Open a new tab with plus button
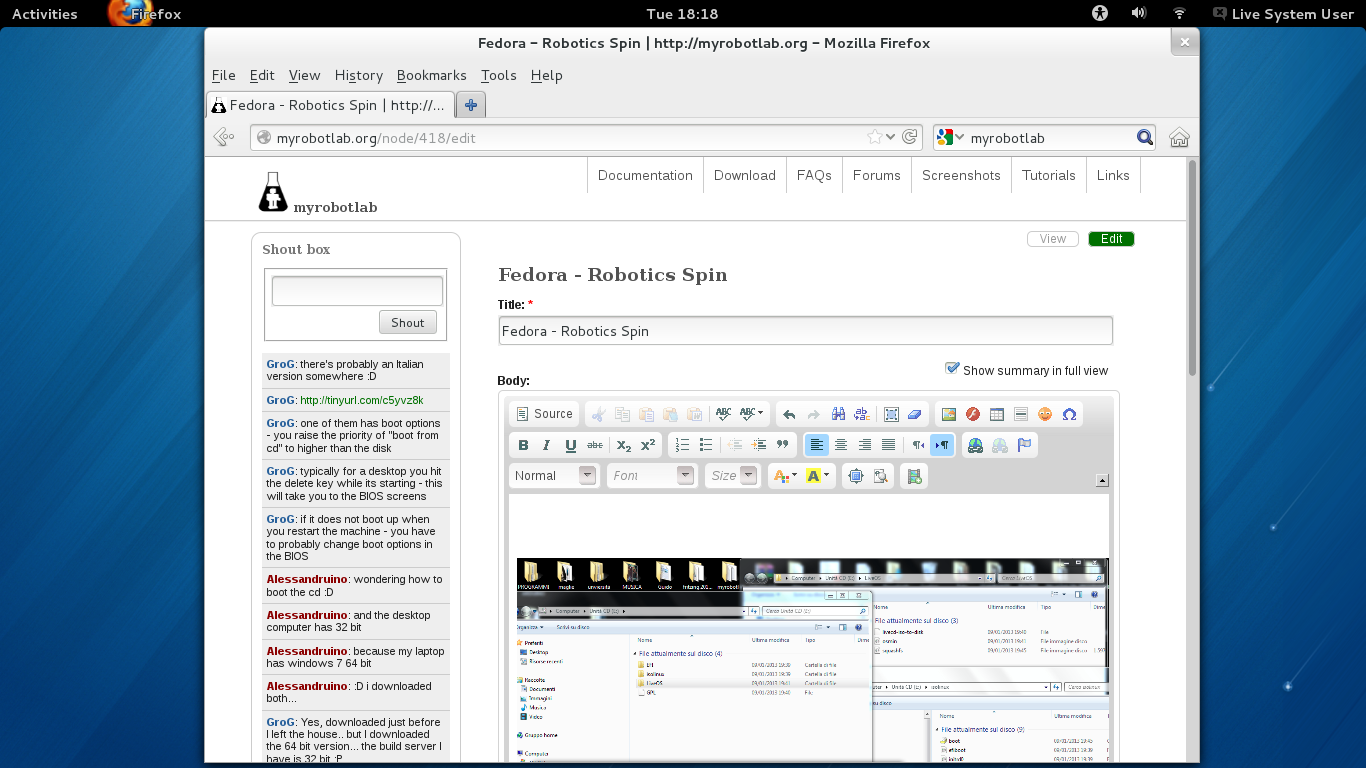This screenshot has width=1366, height=768. click(471, 105)
